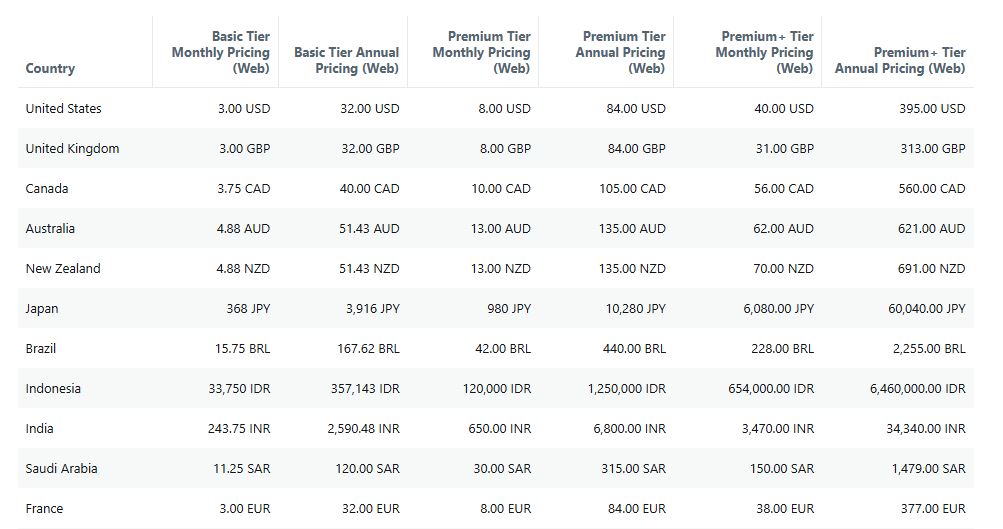1003x529 pixels.
Task: Click Premium Tier Annual Pricing header
Action: (620, 52)
